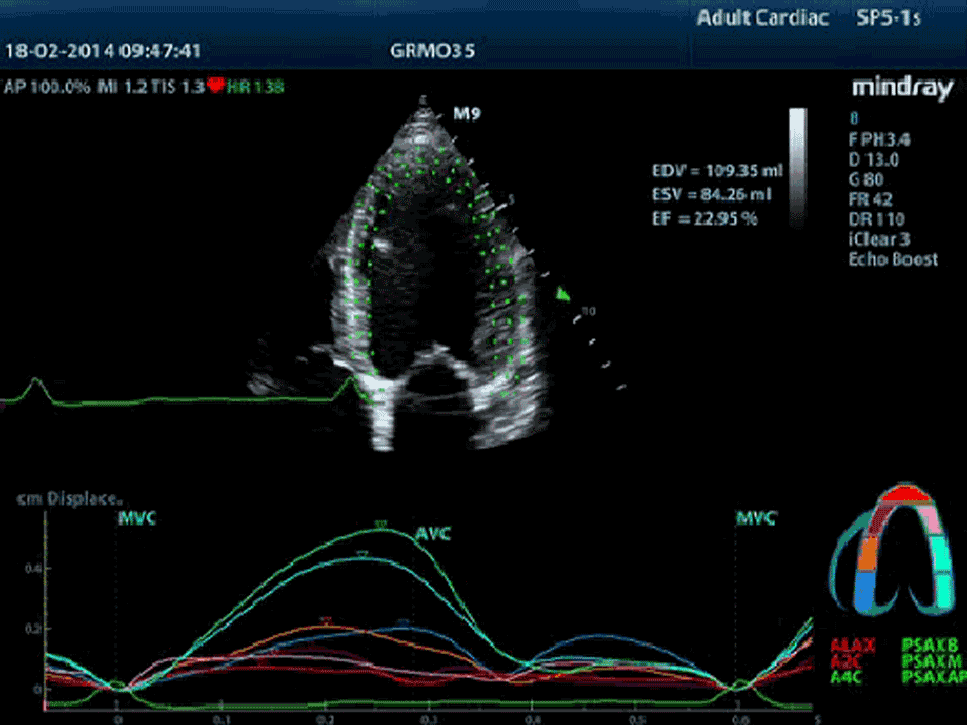Select the A2C view label
Image resolution: width=967 pixels, height=725 pixels.
pos(848,662)
